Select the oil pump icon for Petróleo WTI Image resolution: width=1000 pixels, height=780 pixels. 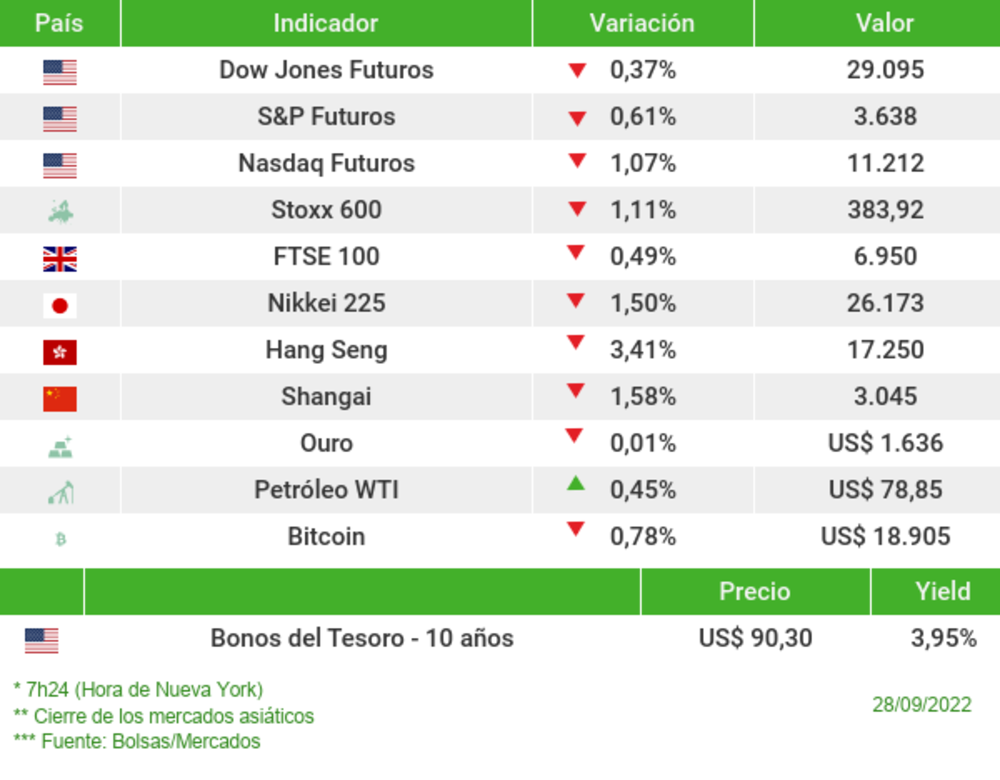coord(60,492)
